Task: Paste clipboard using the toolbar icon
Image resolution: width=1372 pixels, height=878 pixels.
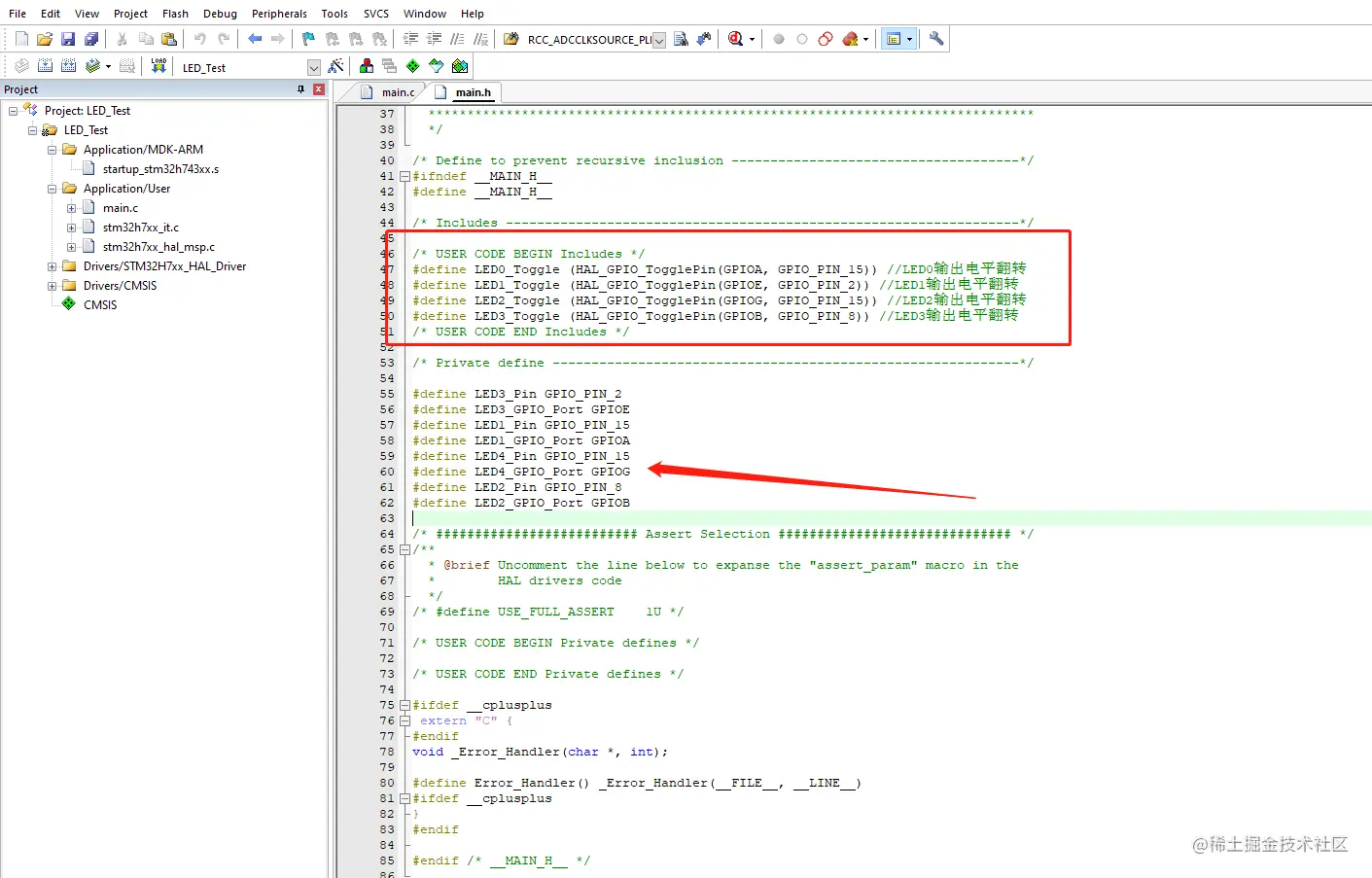Action: (169, 39)
